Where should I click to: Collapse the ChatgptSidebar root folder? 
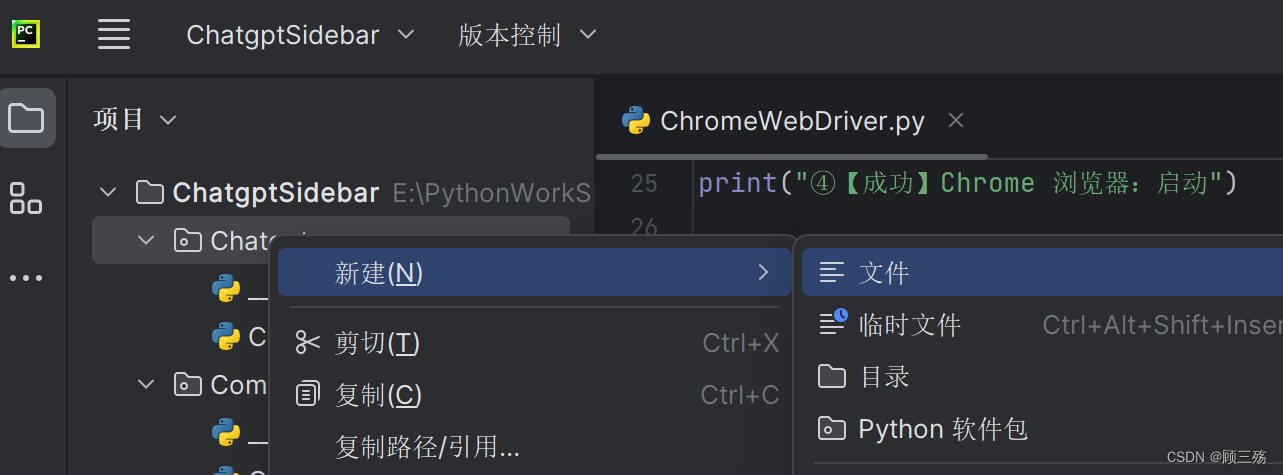[109, 192]
